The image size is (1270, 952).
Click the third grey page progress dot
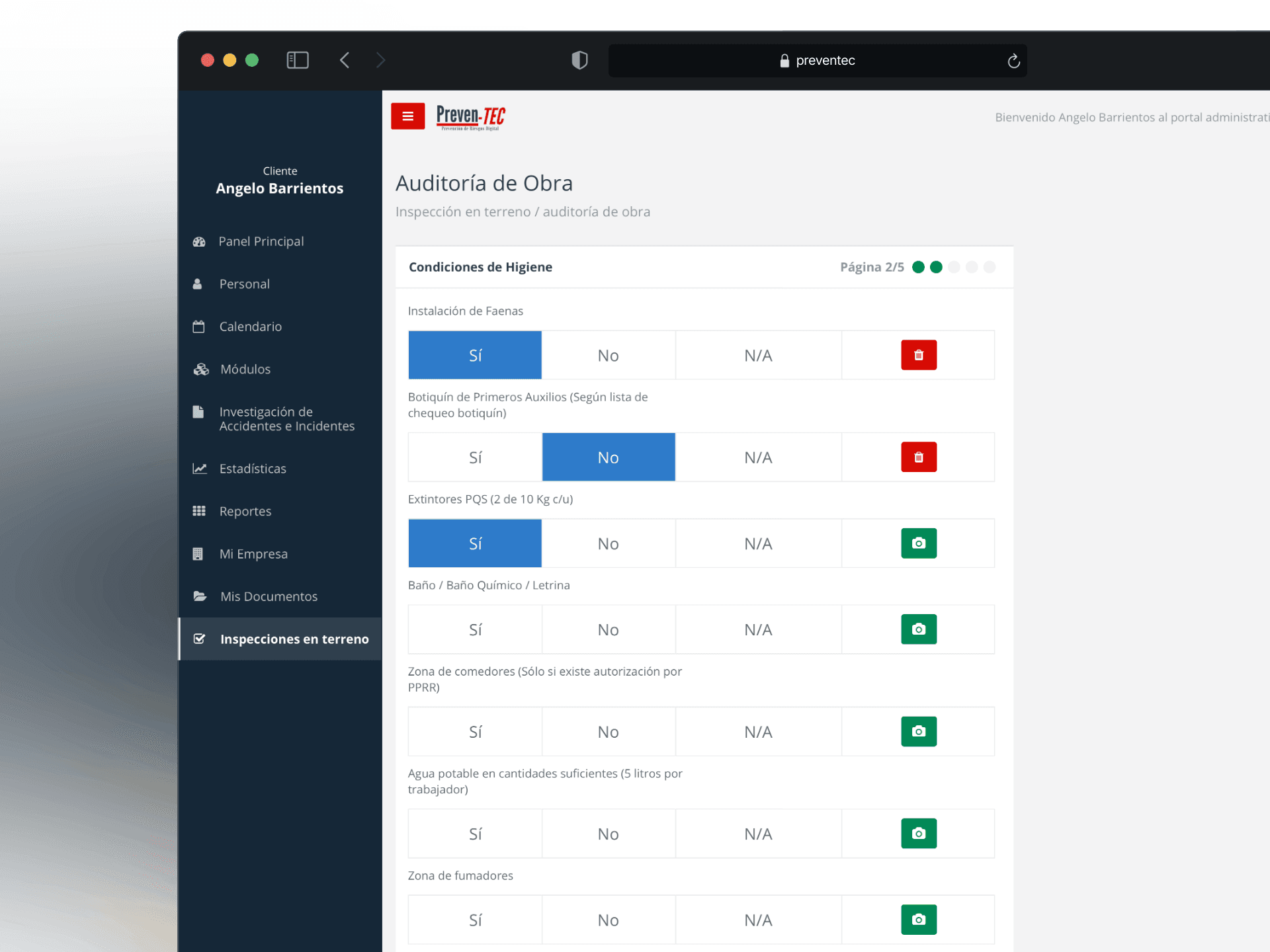click(954, 267)
